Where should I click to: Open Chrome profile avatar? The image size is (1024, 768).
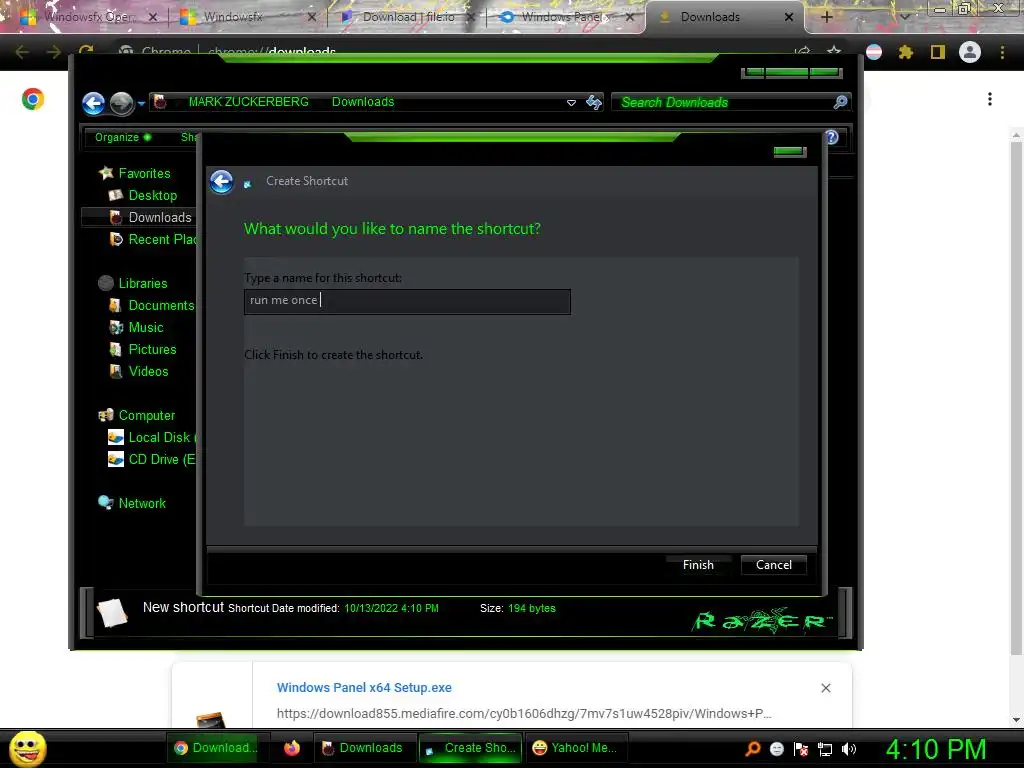pyautogui.click(x=970, y=52)
